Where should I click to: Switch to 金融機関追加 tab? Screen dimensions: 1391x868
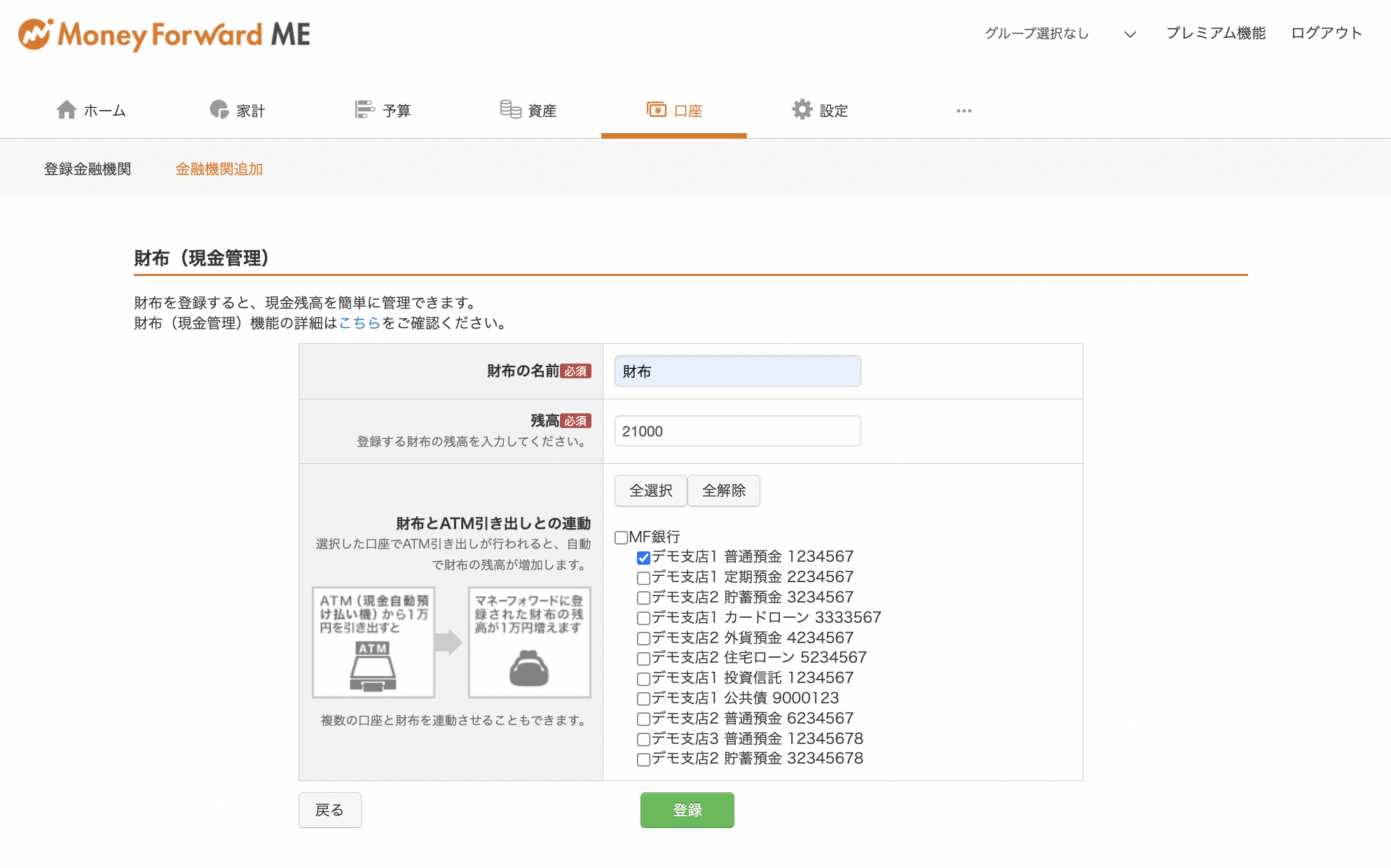[x=219, y=169]
